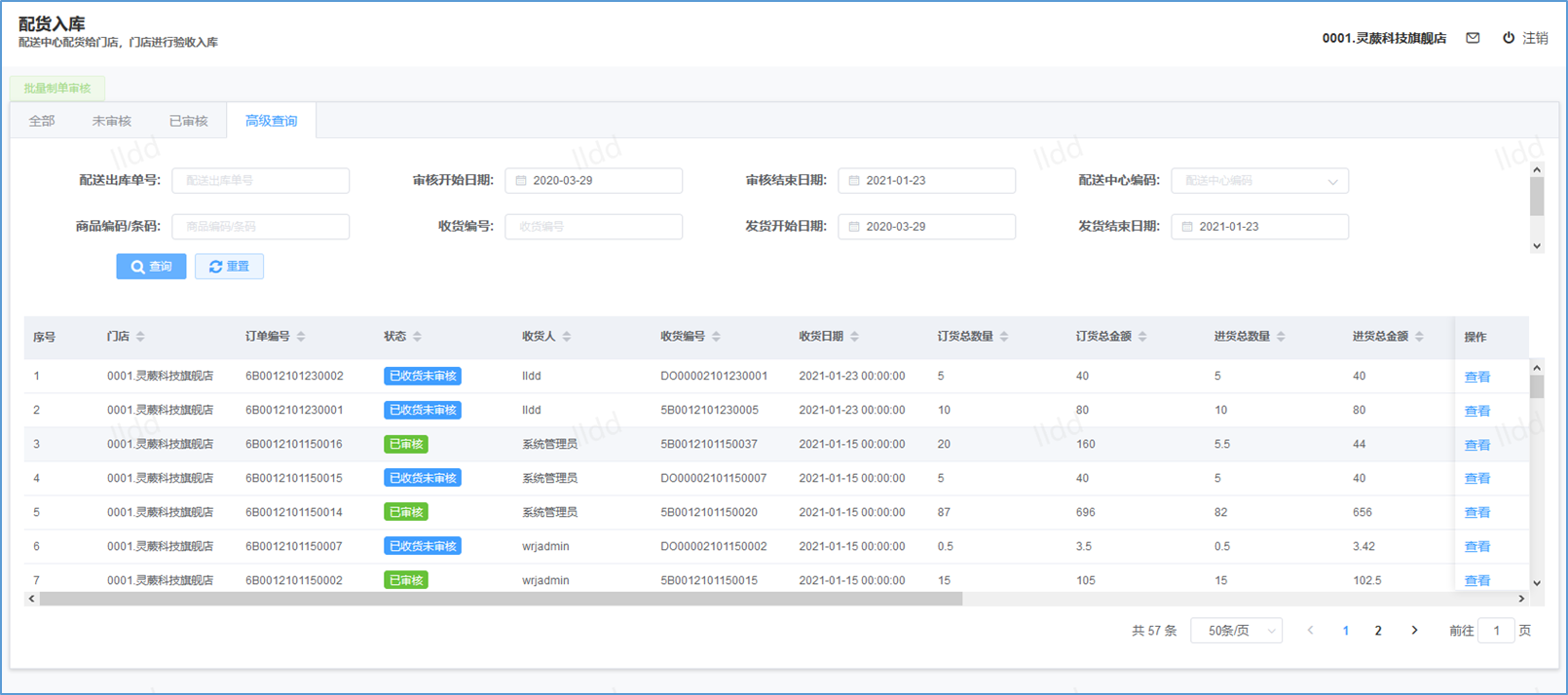Sort by 收货日期 column arrows
This screenshot has height=695, width=1568.
854,337
